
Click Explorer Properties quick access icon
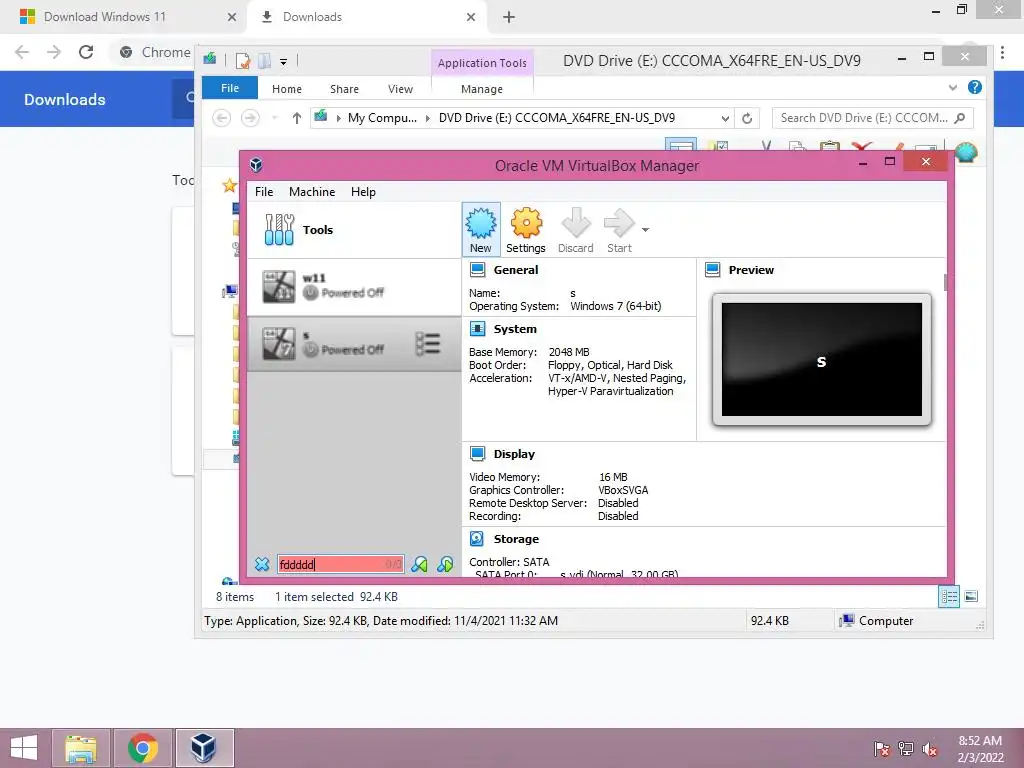[x=242, y=61]
